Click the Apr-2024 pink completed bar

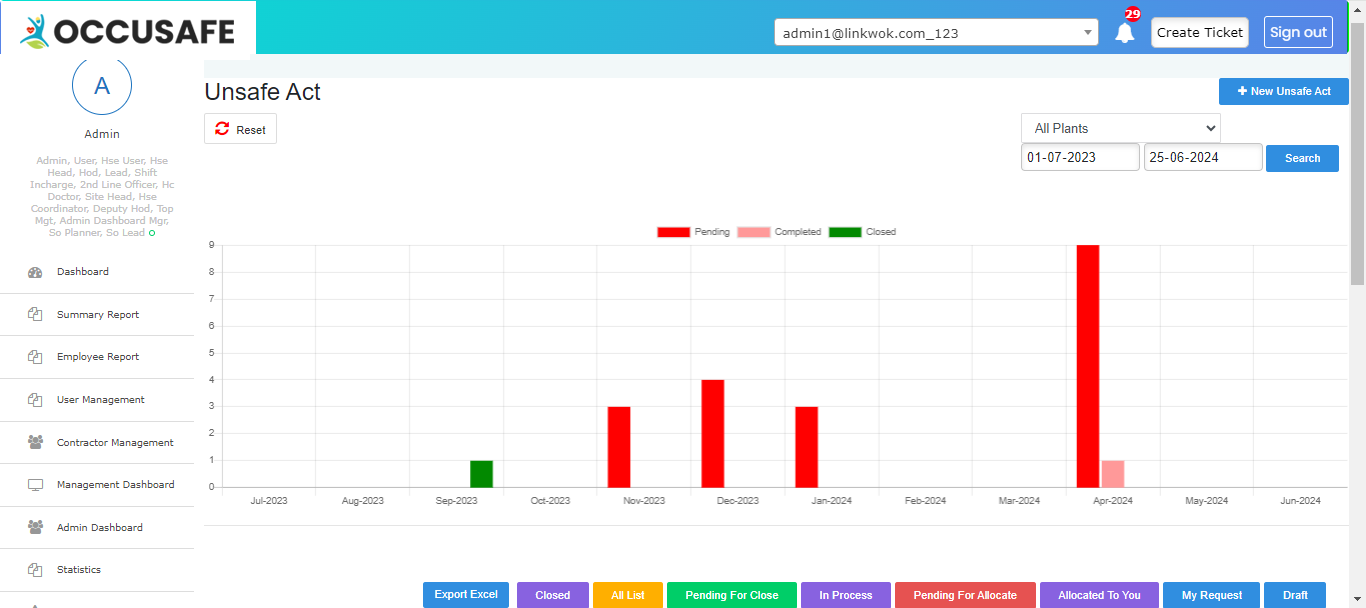pos(1113,474)
